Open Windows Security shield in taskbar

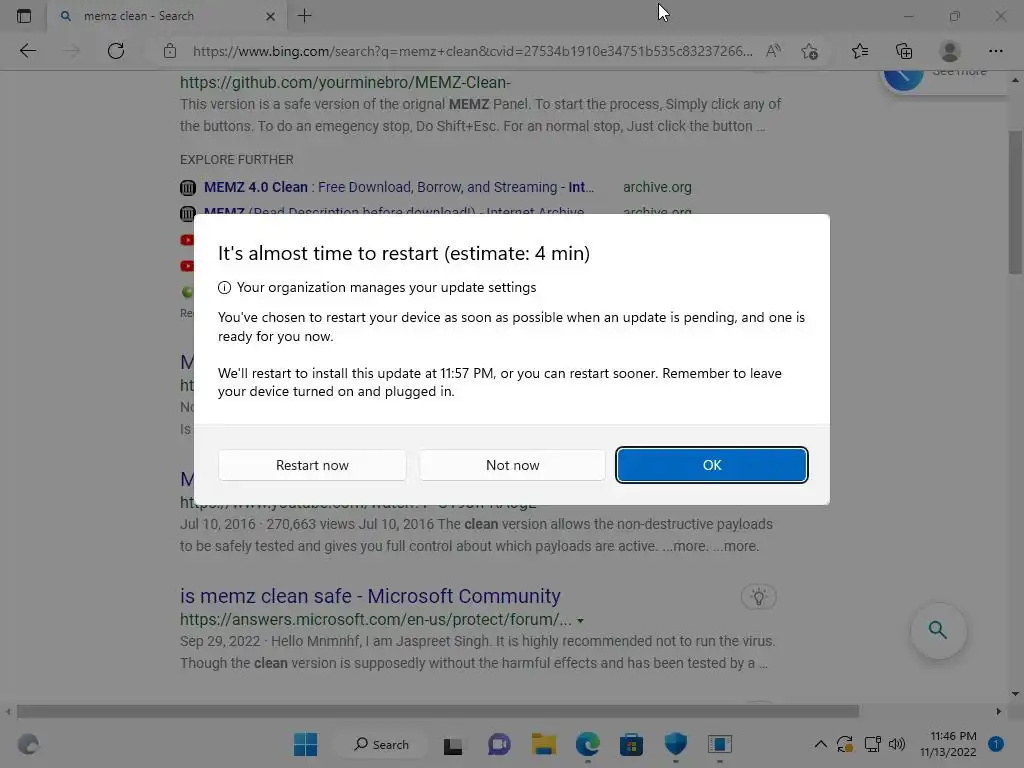675,744
